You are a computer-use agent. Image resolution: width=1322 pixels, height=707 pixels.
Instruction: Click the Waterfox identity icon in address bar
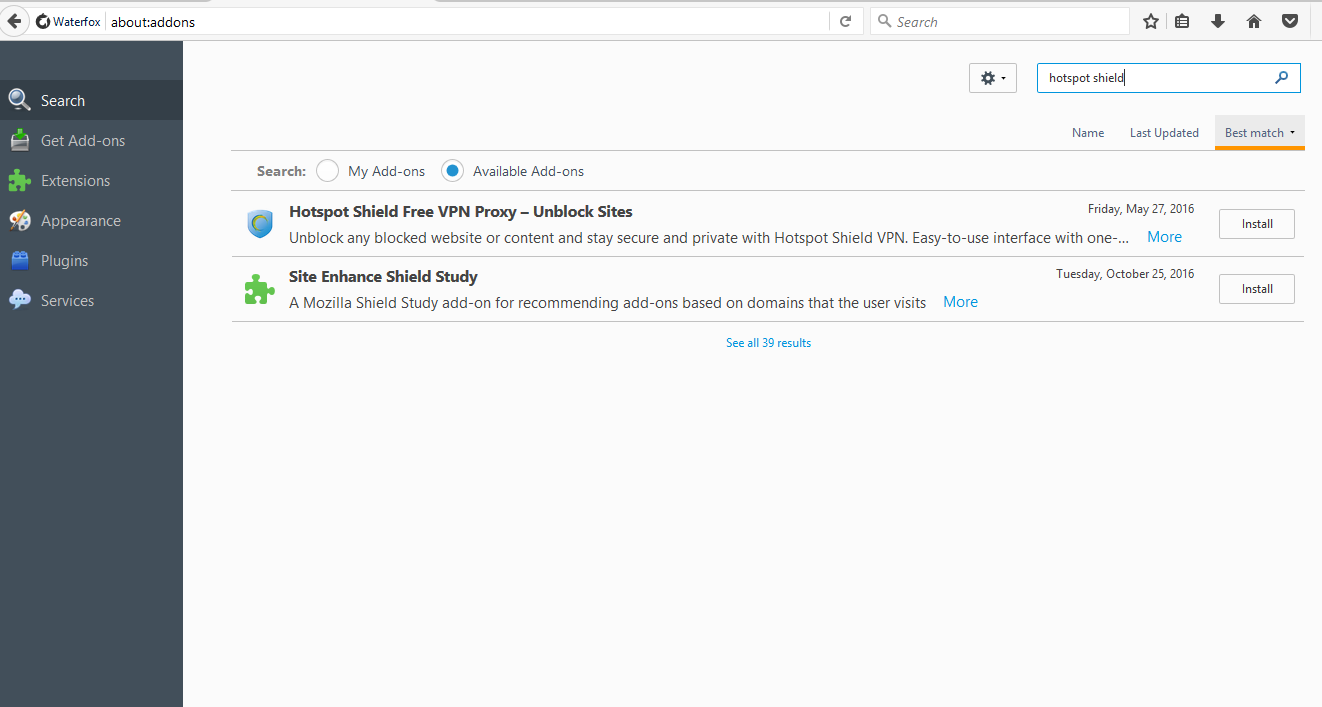43,21
